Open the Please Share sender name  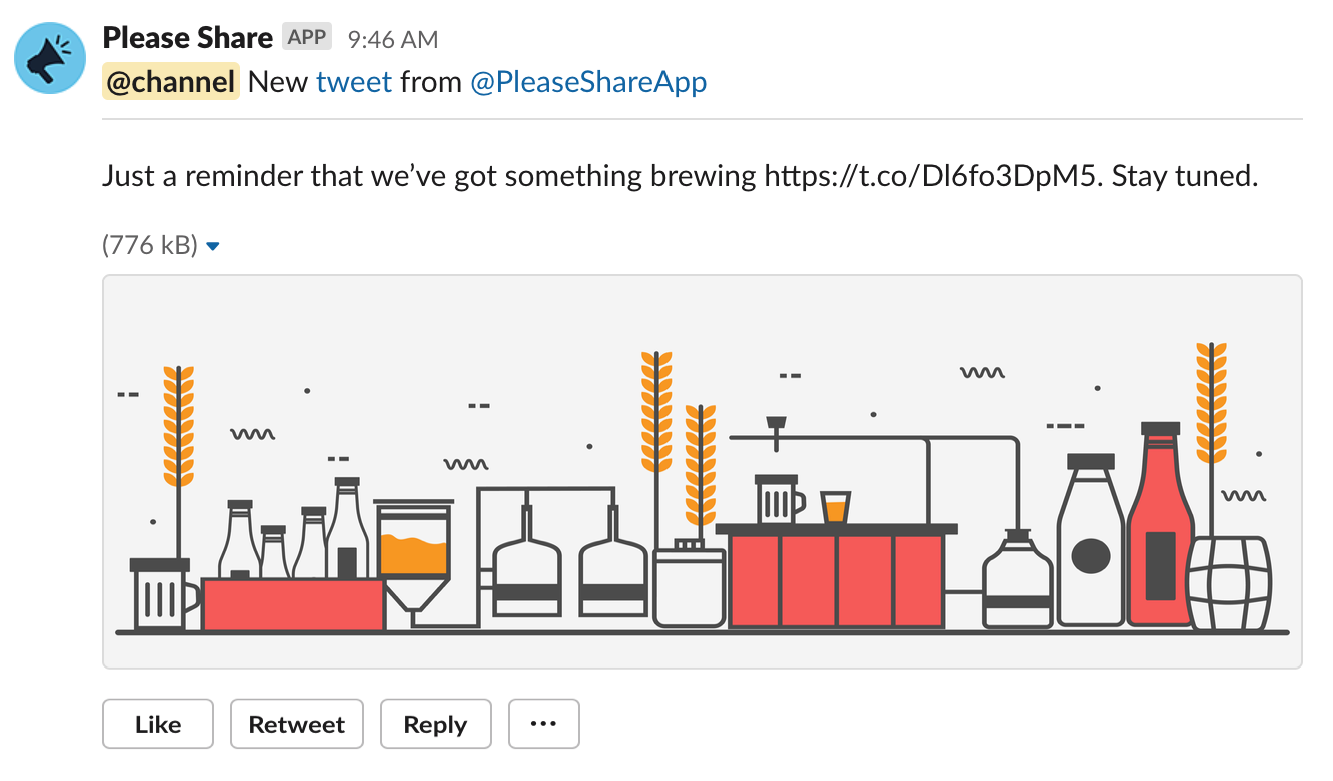point(187,38)
